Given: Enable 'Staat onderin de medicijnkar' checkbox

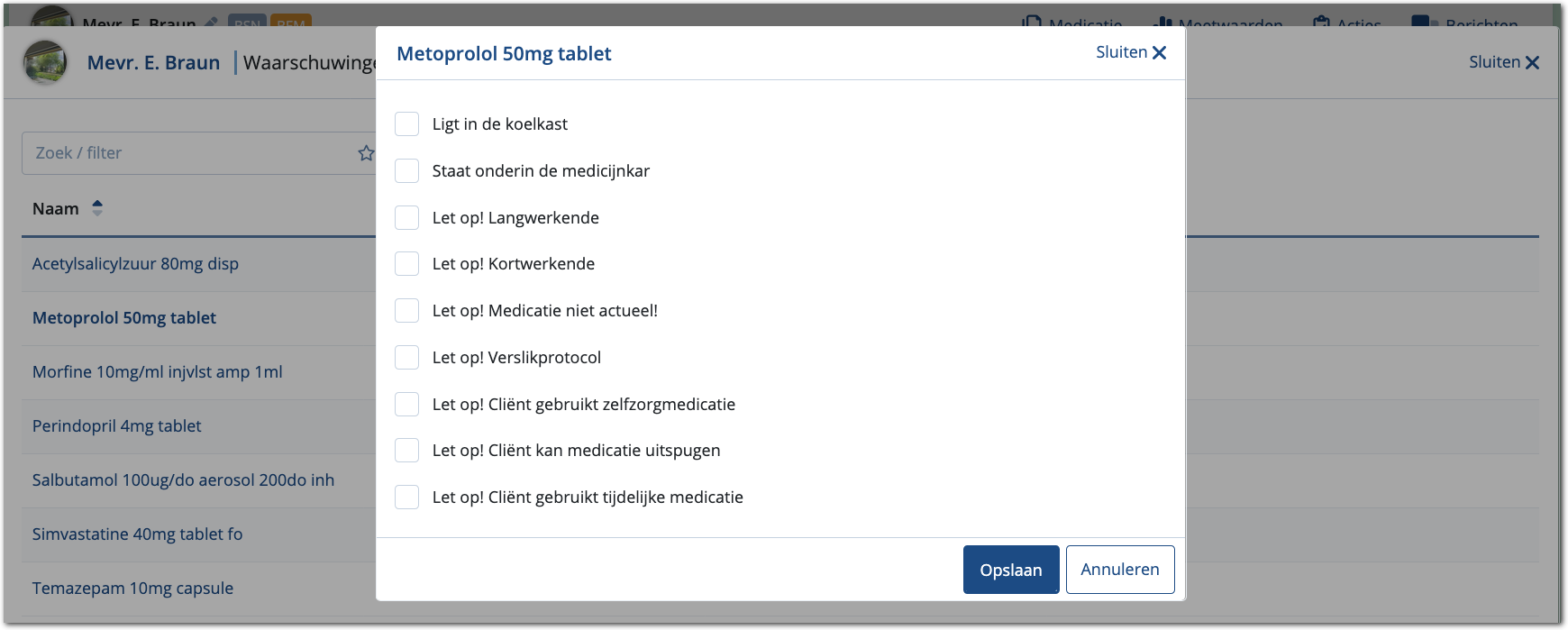Looking at the screenshot, I should pos(407,171).
